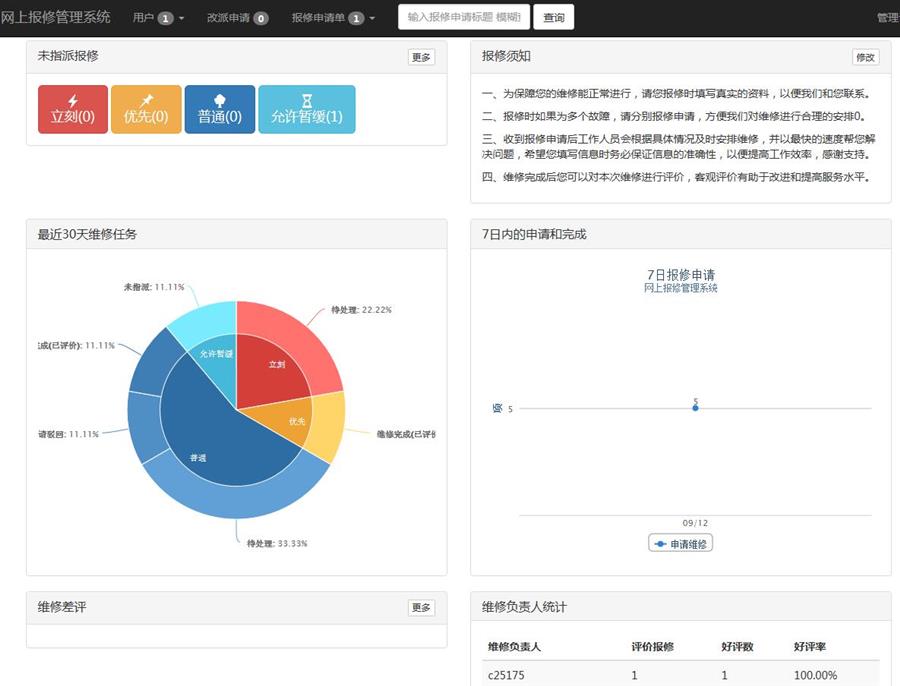900x686 pixels.
Task: Select the 允许暂缓(1) hourglass button
Action: 307,109
